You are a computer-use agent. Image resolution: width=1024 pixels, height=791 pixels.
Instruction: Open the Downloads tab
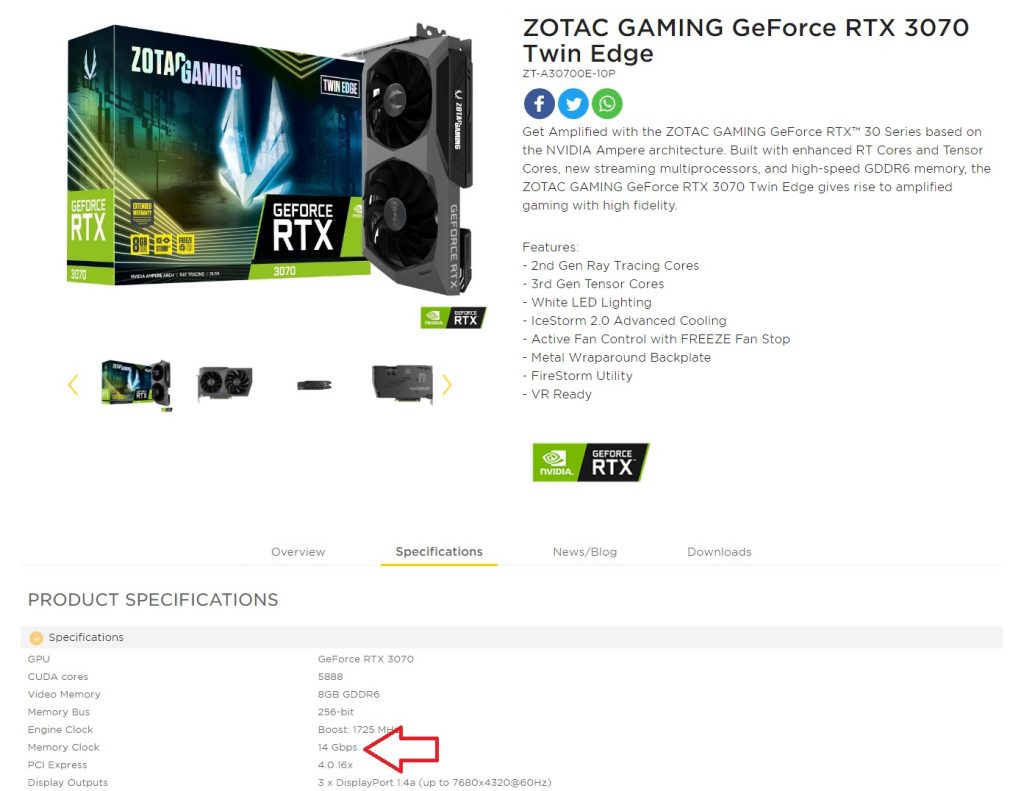click(719, 552)
